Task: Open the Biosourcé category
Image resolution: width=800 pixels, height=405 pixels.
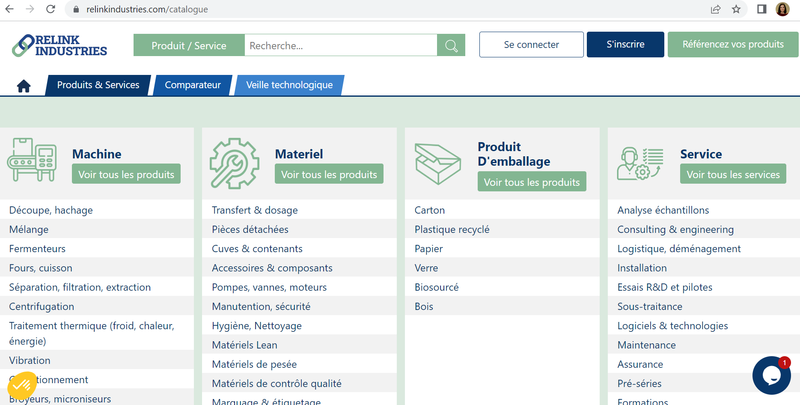Action: 436,287
